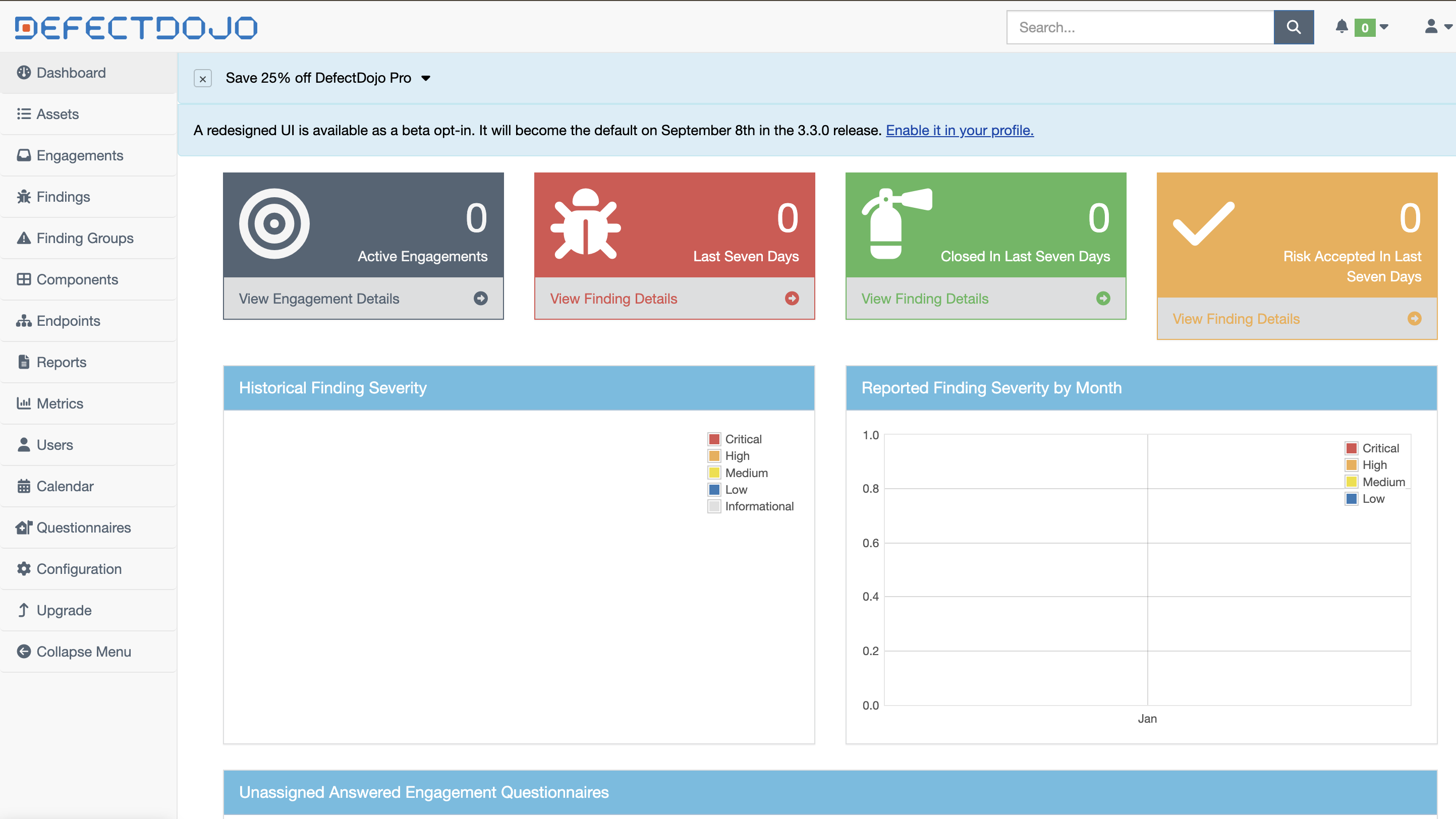Click the Questionnaires label in sidebar
Screen dimensions: 1456x819
[x=84, y=528]
